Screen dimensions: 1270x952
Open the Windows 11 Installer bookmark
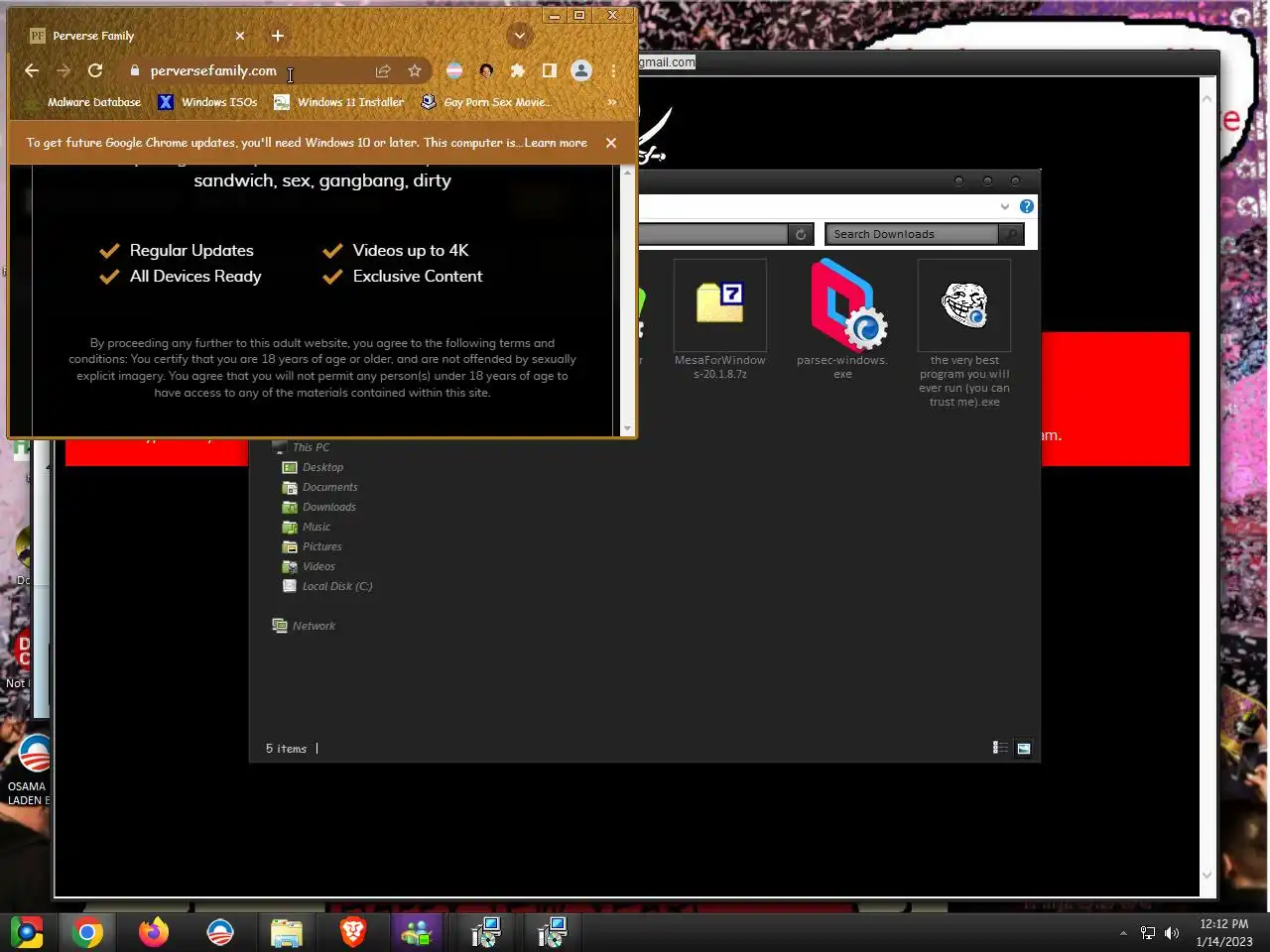click(x=339, y=102)
